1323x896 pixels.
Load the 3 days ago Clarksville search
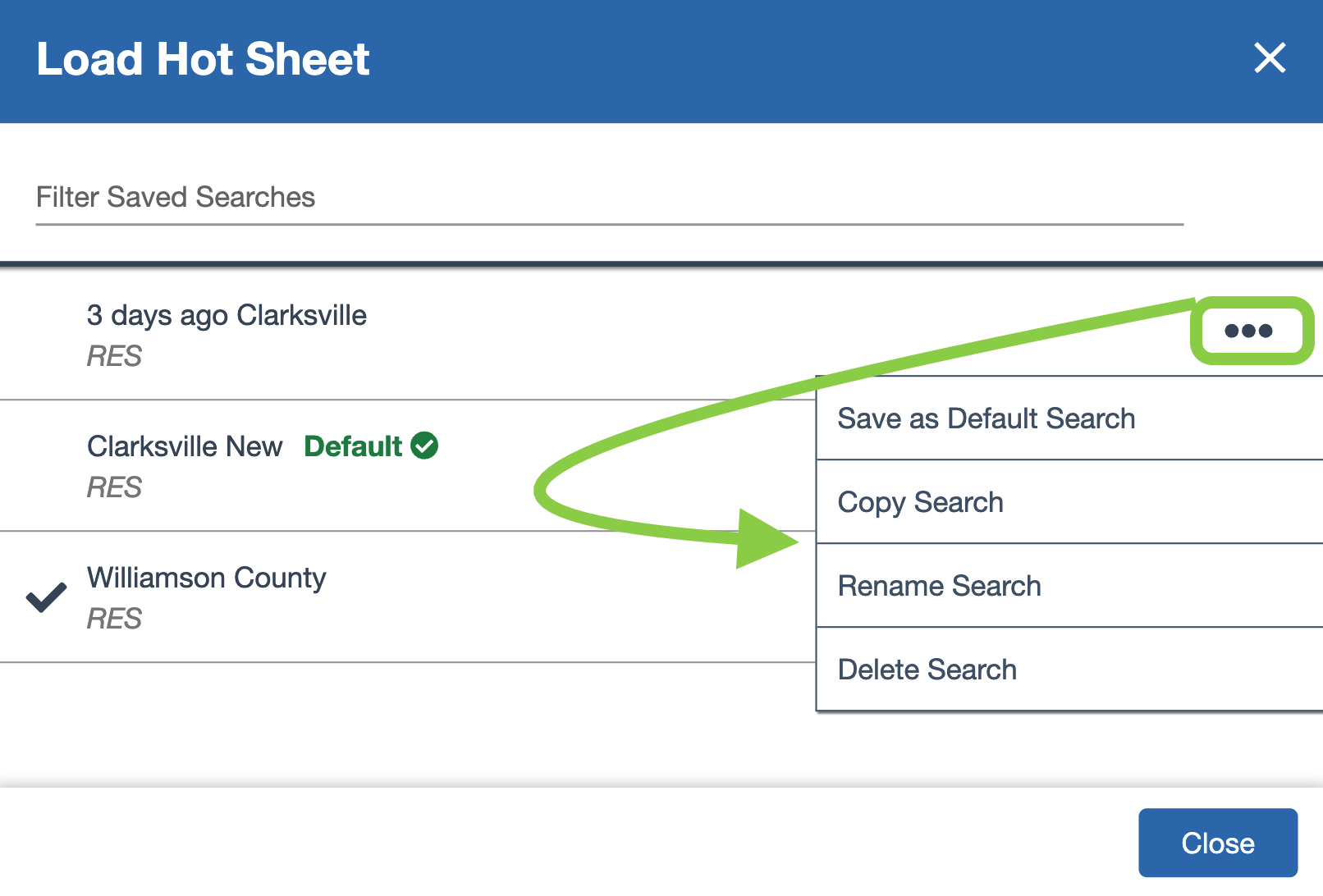click(227, 316)
